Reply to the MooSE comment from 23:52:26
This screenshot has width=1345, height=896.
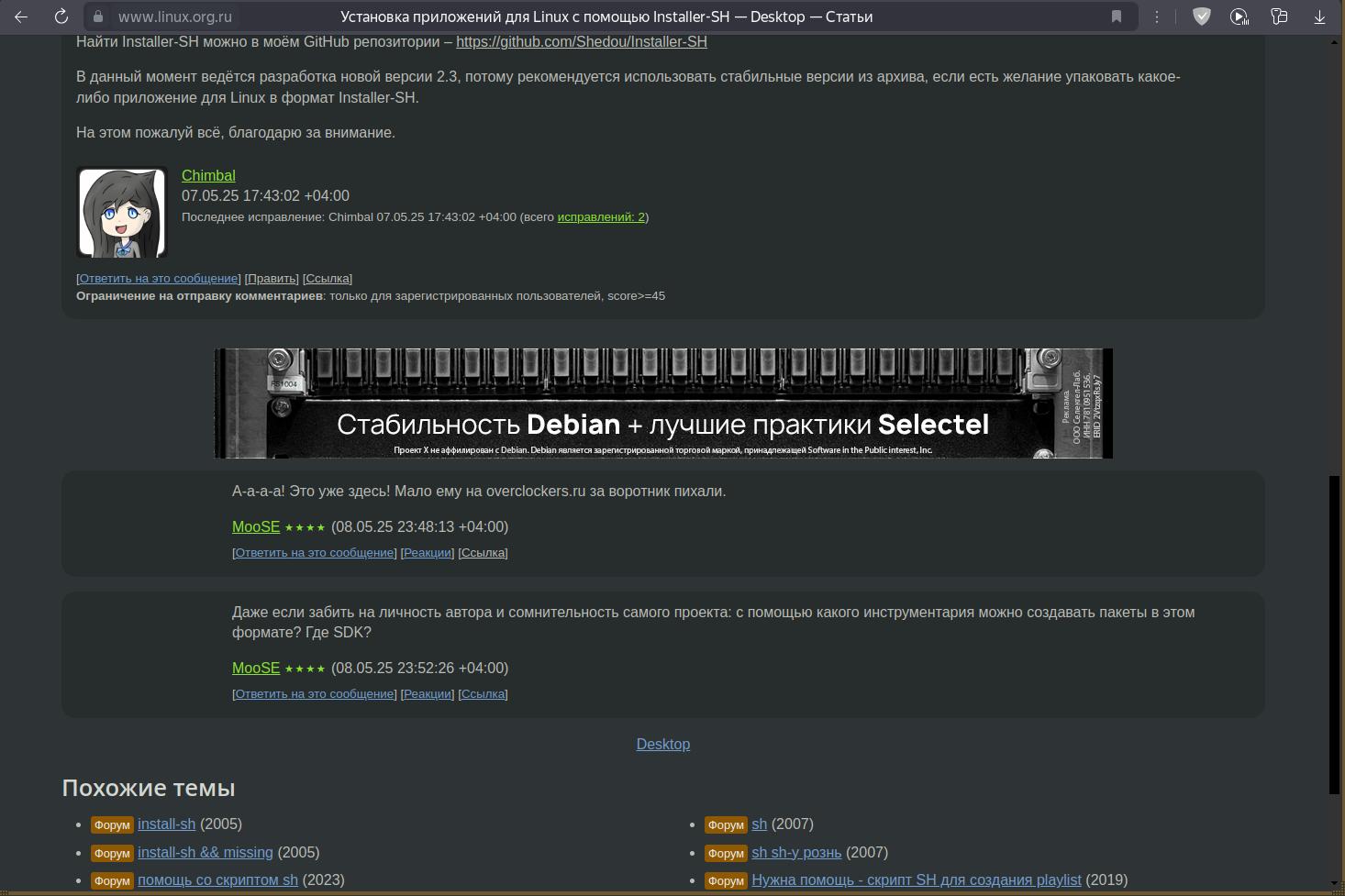[315, 693]
